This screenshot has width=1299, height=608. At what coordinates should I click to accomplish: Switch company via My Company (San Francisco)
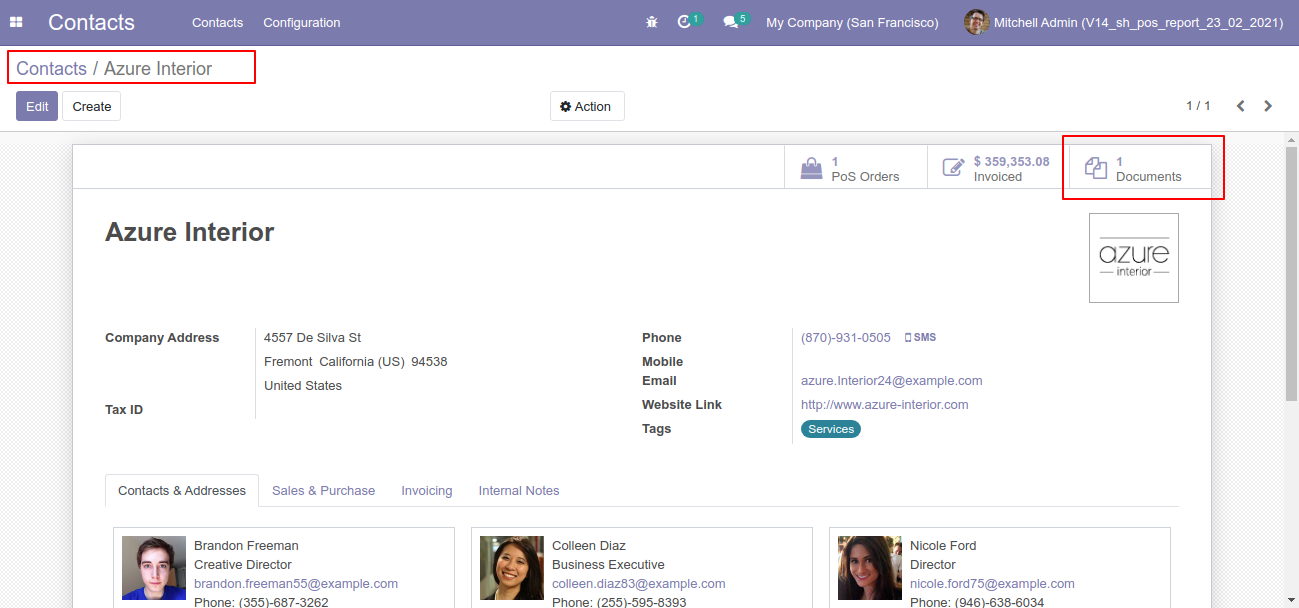(x=852, y=22)
